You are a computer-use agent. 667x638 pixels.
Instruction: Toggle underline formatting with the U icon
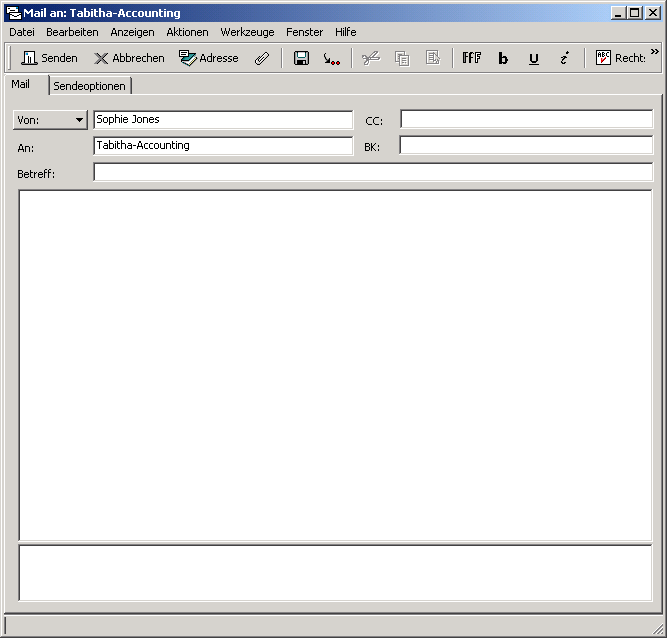[534, 58]
